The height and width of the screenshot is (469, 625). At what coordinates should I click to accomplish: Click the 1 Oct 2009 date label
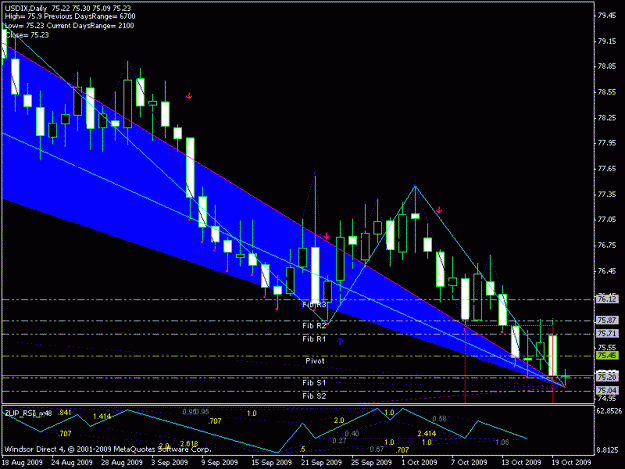coord(419,462)
